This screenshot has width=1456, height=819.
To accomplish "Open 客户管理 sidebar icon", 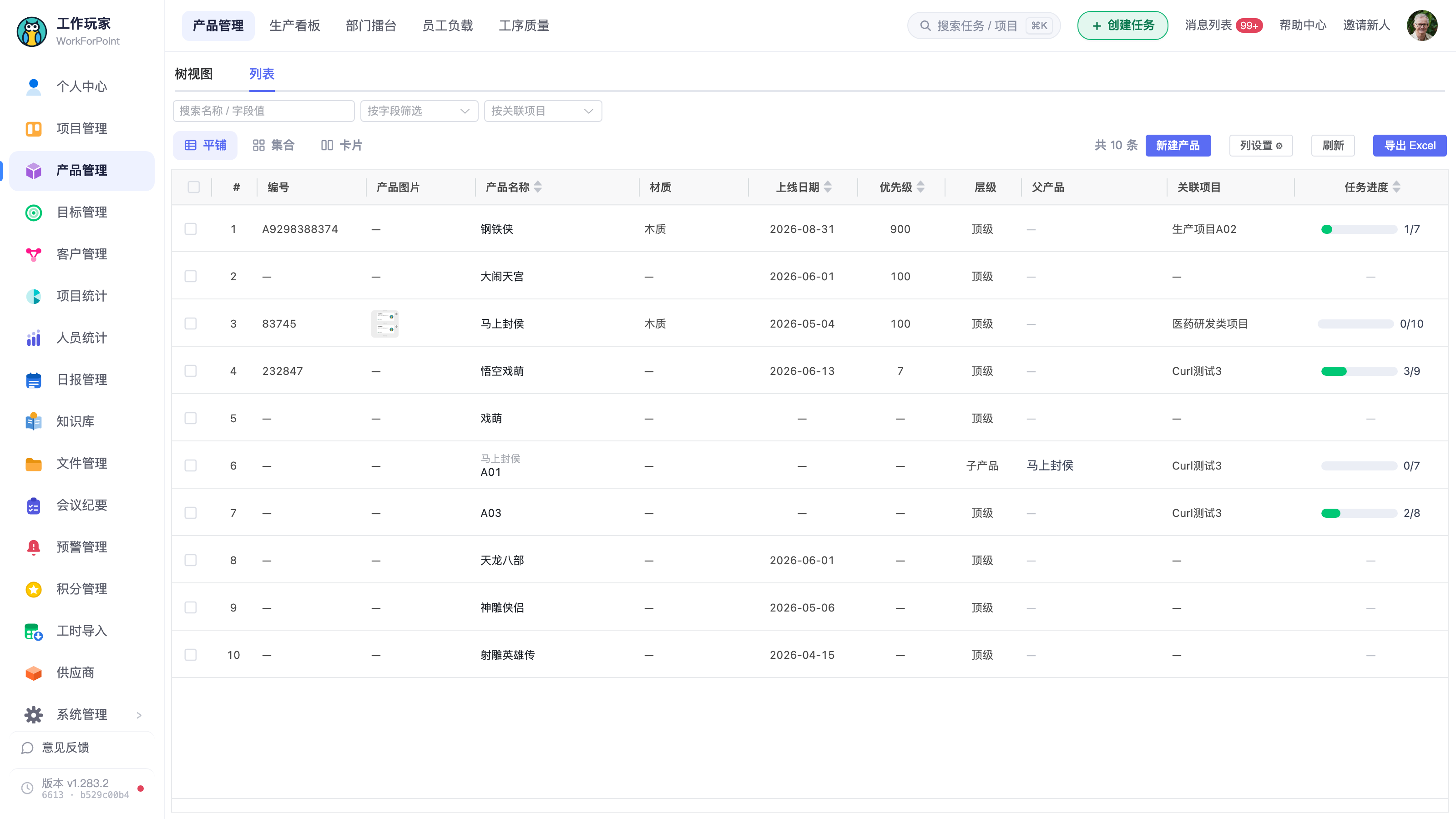I will coord(33,254).
